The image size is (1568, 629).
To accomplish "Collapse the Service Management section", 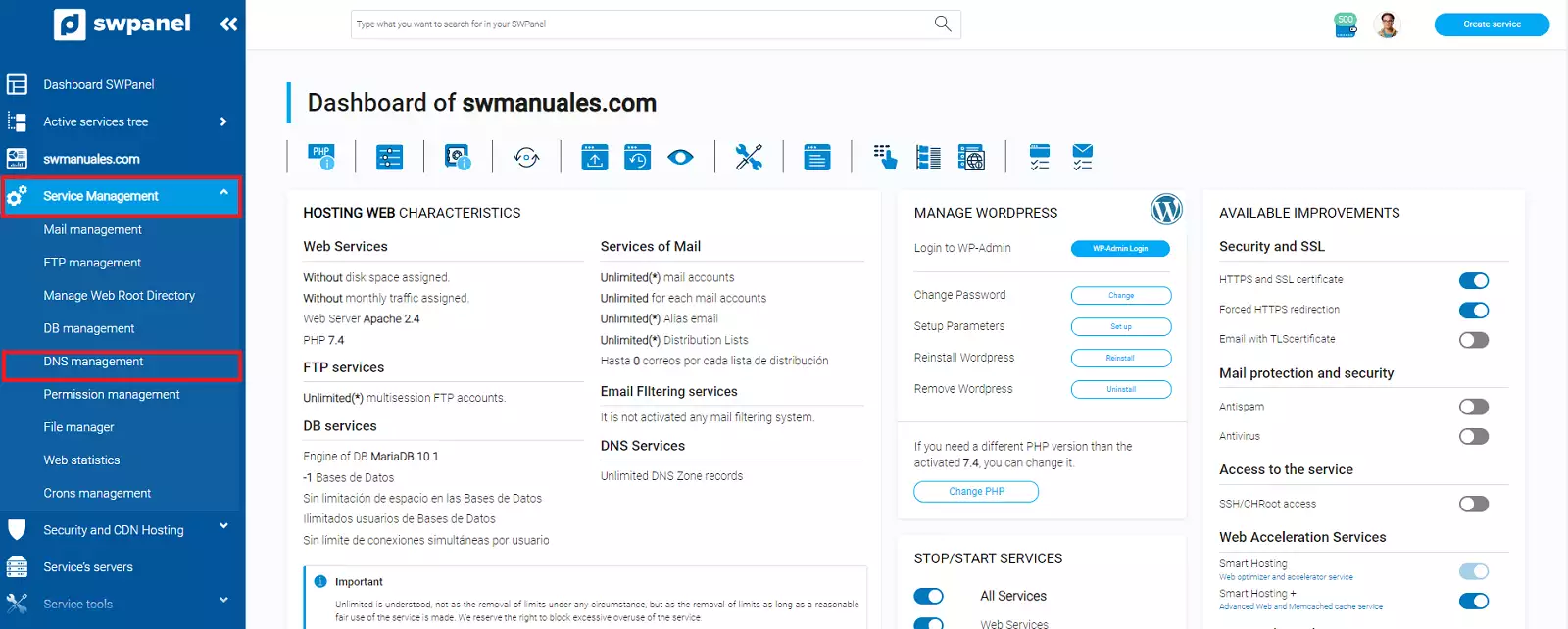I will point(223,194).
